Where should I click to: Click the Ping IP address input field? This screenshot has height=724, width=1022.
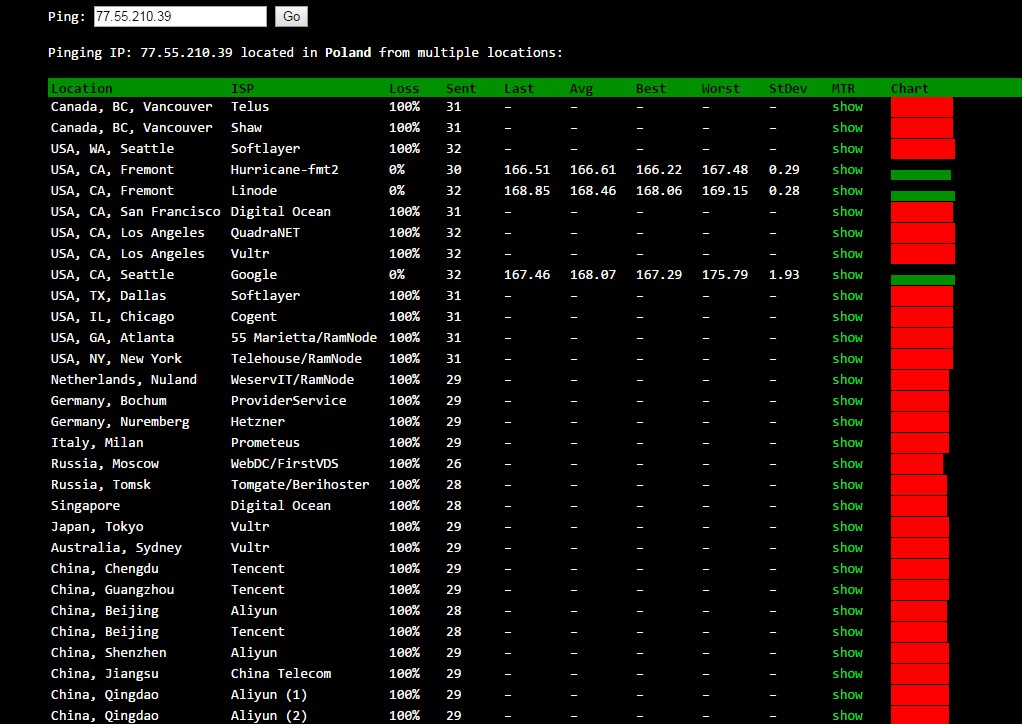coord(180,17)
